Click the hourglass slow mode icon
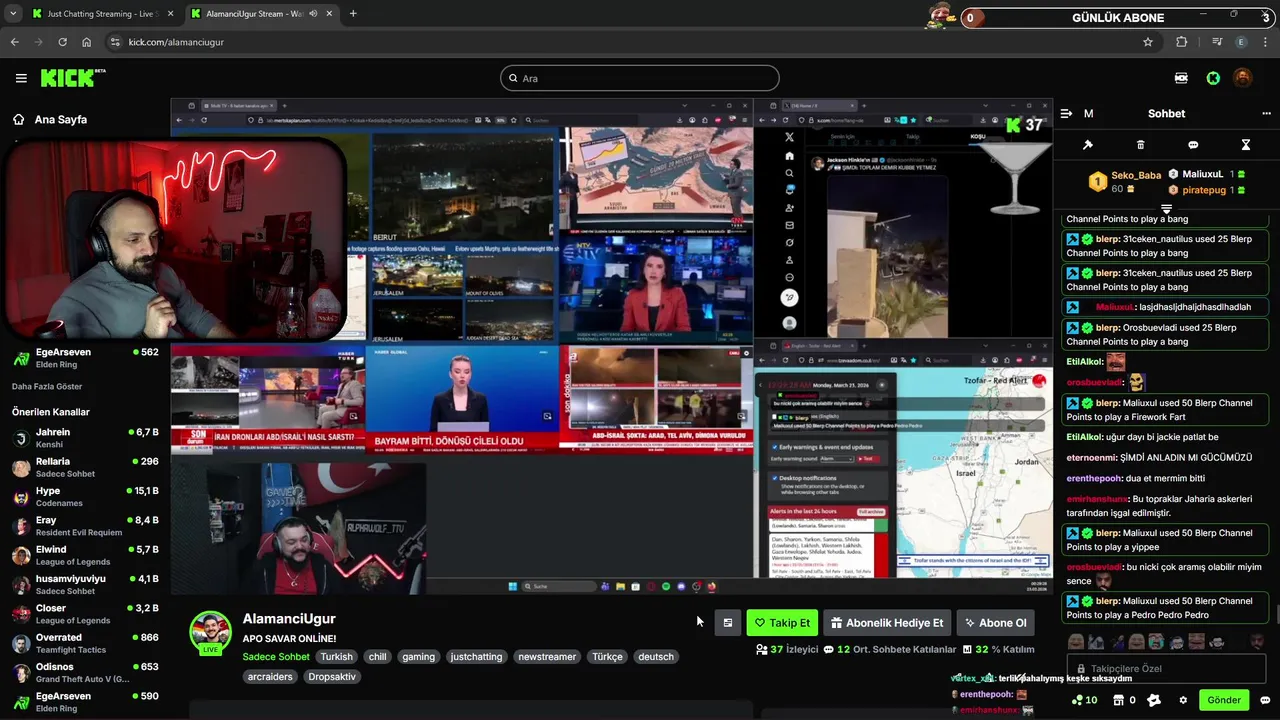 coord(1245,145)
